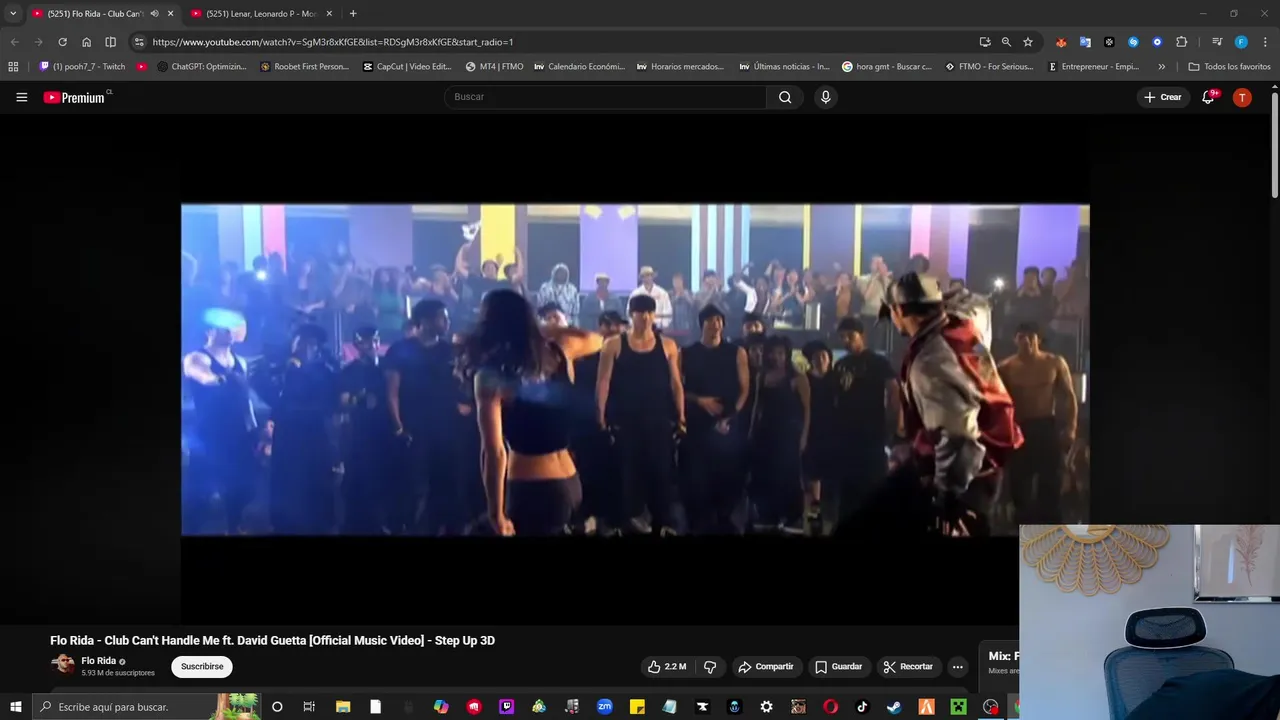This screenshot has height=720, width=1280.
Task: Open the Windows Start menu
Action: (x=15, y=707)
